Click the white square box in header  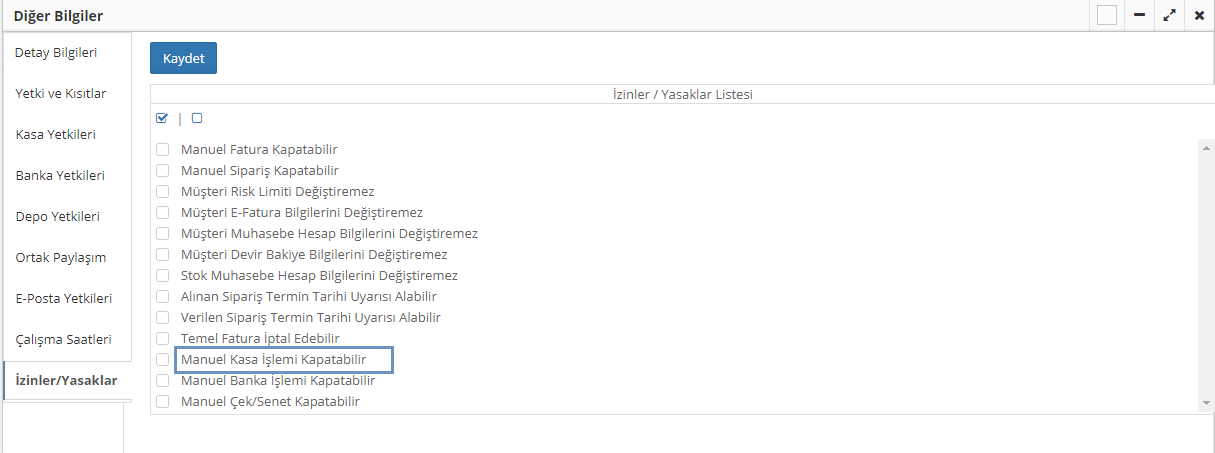click(1106, 16)
